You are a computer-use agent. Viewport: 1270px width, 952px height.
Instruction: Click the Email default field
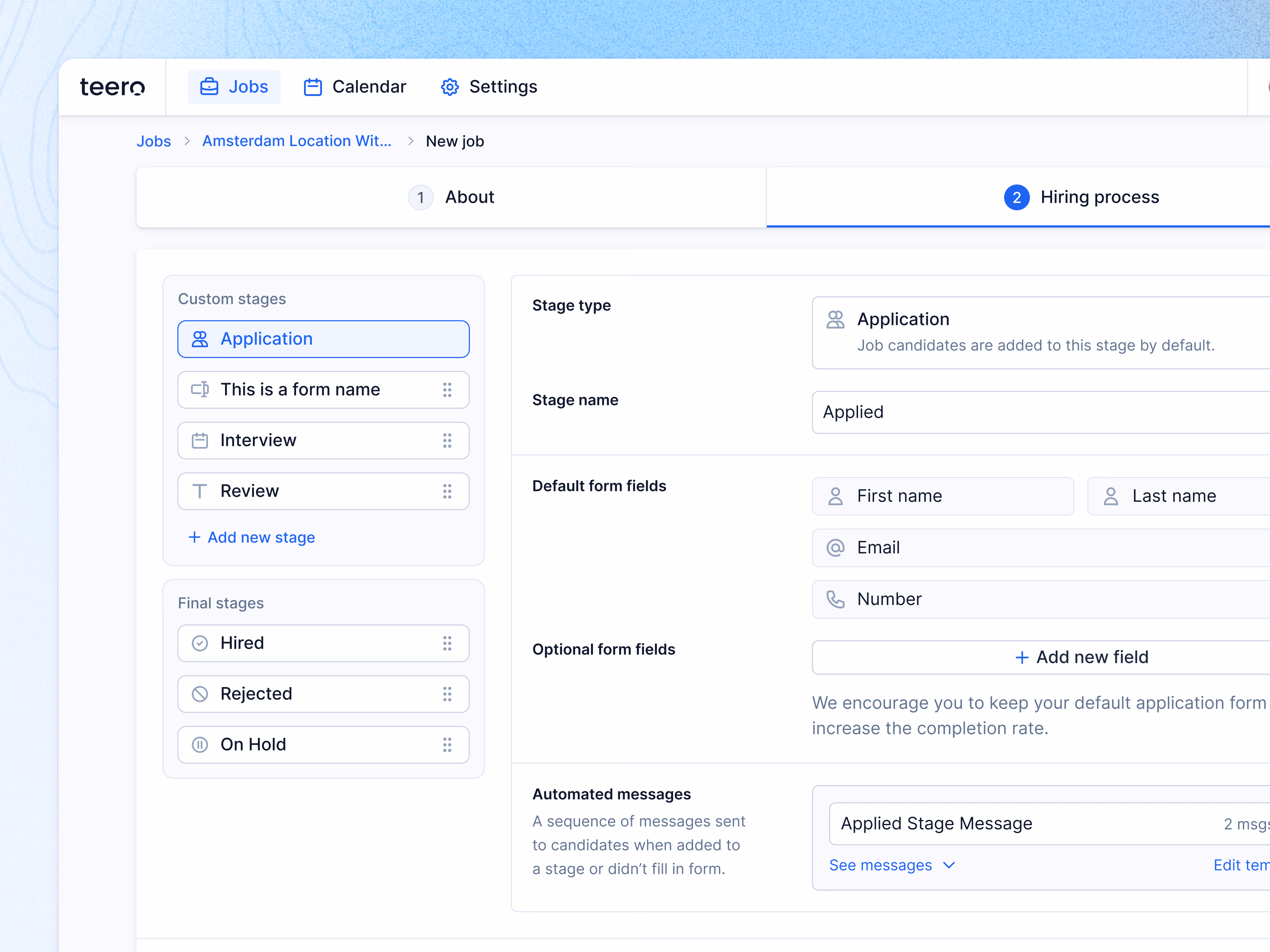pyautogui.click(x=1041, y=547)
